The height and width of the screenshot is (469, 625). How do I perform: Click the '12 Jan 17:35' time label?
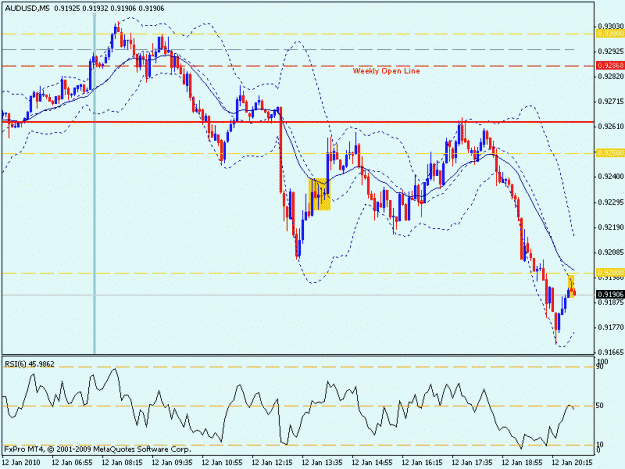[x=472, y=462]
